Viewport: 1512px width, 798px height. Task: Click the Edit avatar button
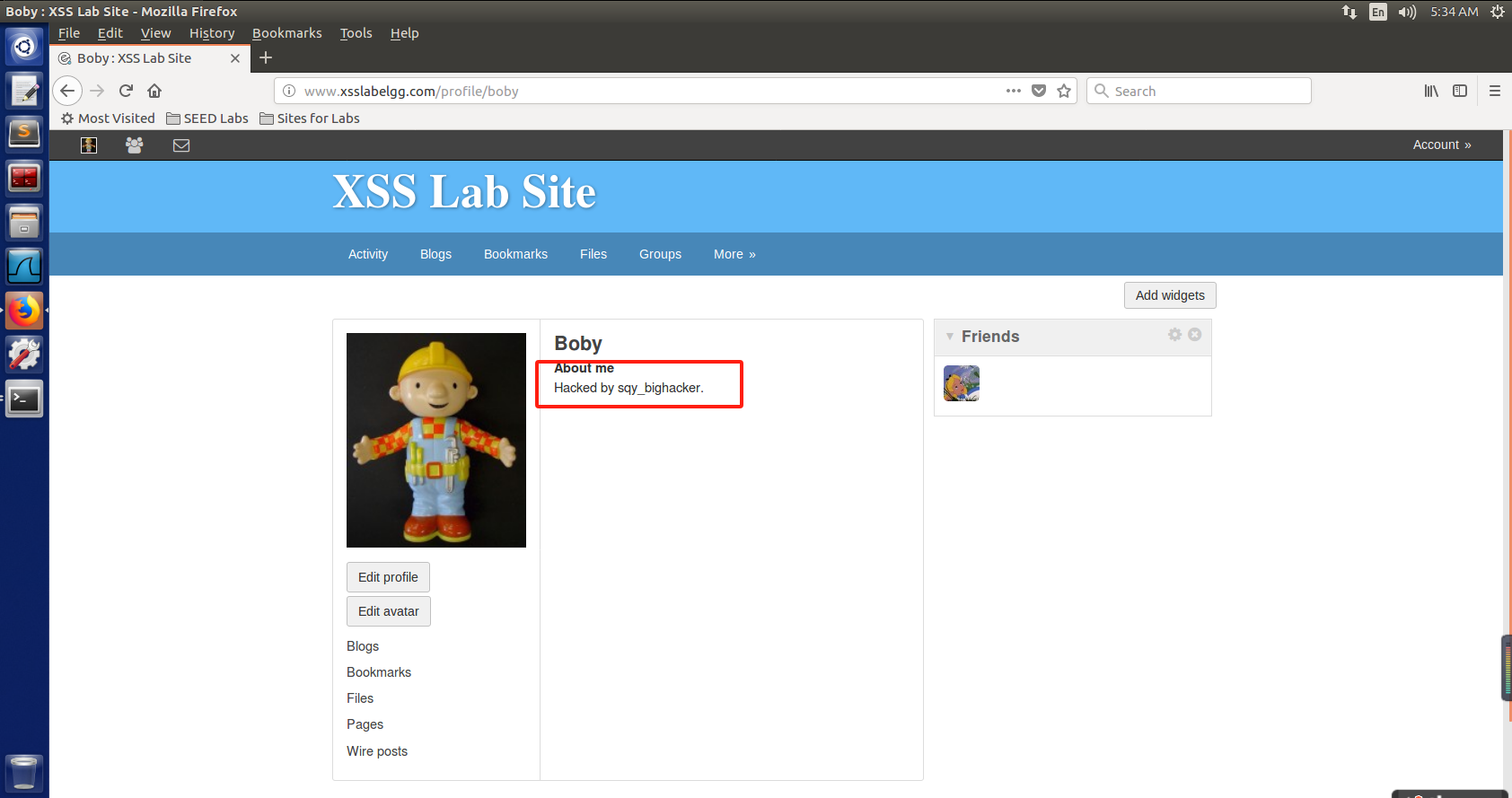(389, 611)
